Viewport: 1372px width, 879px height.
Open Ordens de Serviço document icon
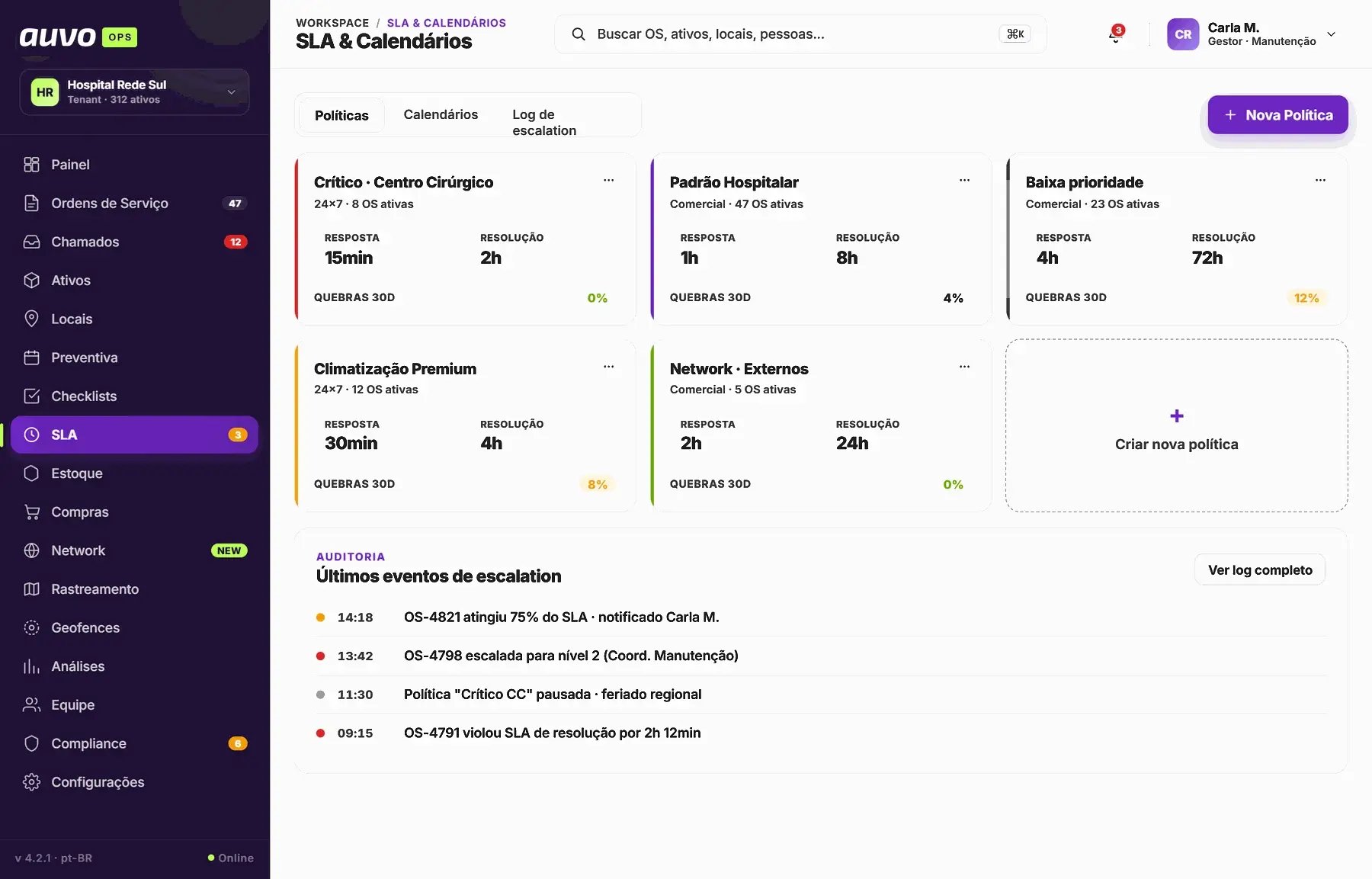coord(31,204)
